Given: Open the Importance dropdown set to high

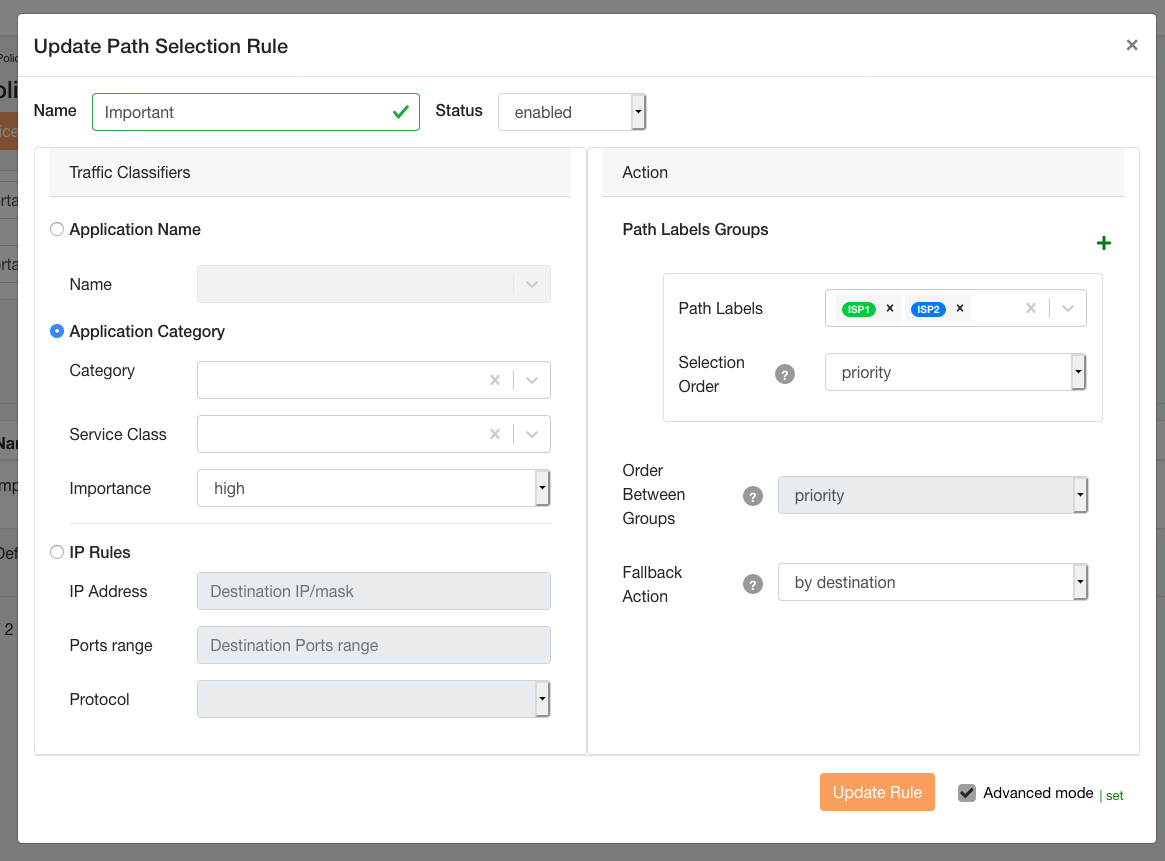Looking at the screenshot, I should coord(374,488).
